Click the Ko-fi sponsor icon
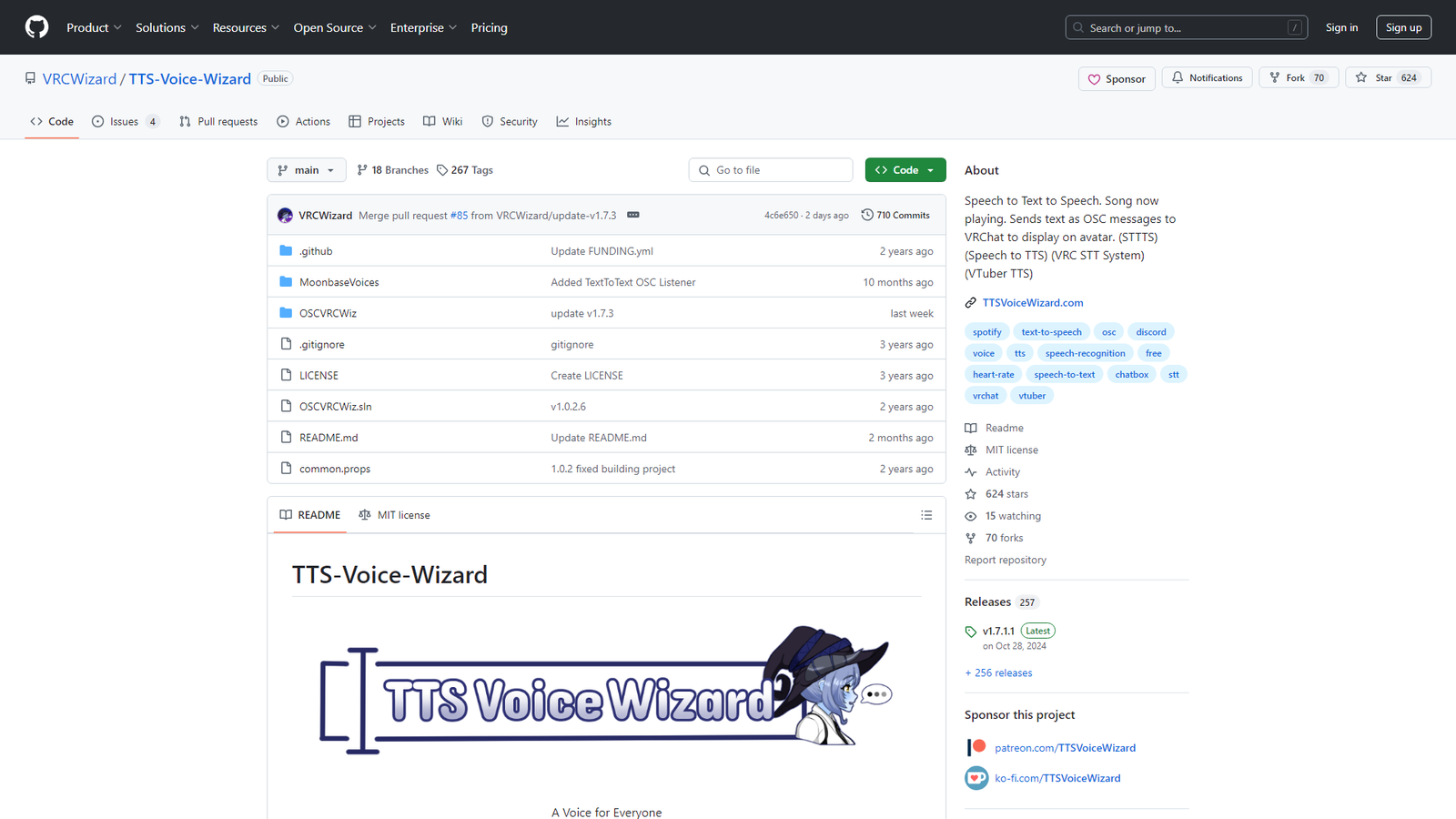Viewport: 1456px width, 819px height. (x=976, y=778)
